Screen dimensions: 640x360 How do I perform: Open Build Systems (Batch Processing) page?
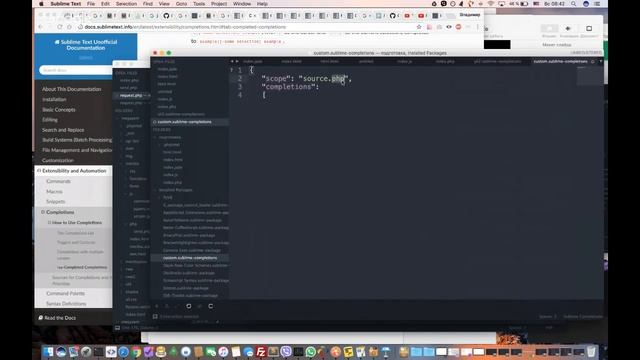click(77, 140)
